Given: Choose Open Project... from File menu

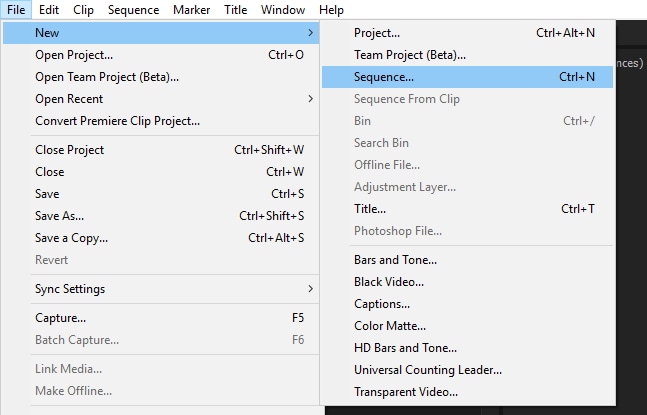Looking at the screenshot, I should tap(74, 55).
